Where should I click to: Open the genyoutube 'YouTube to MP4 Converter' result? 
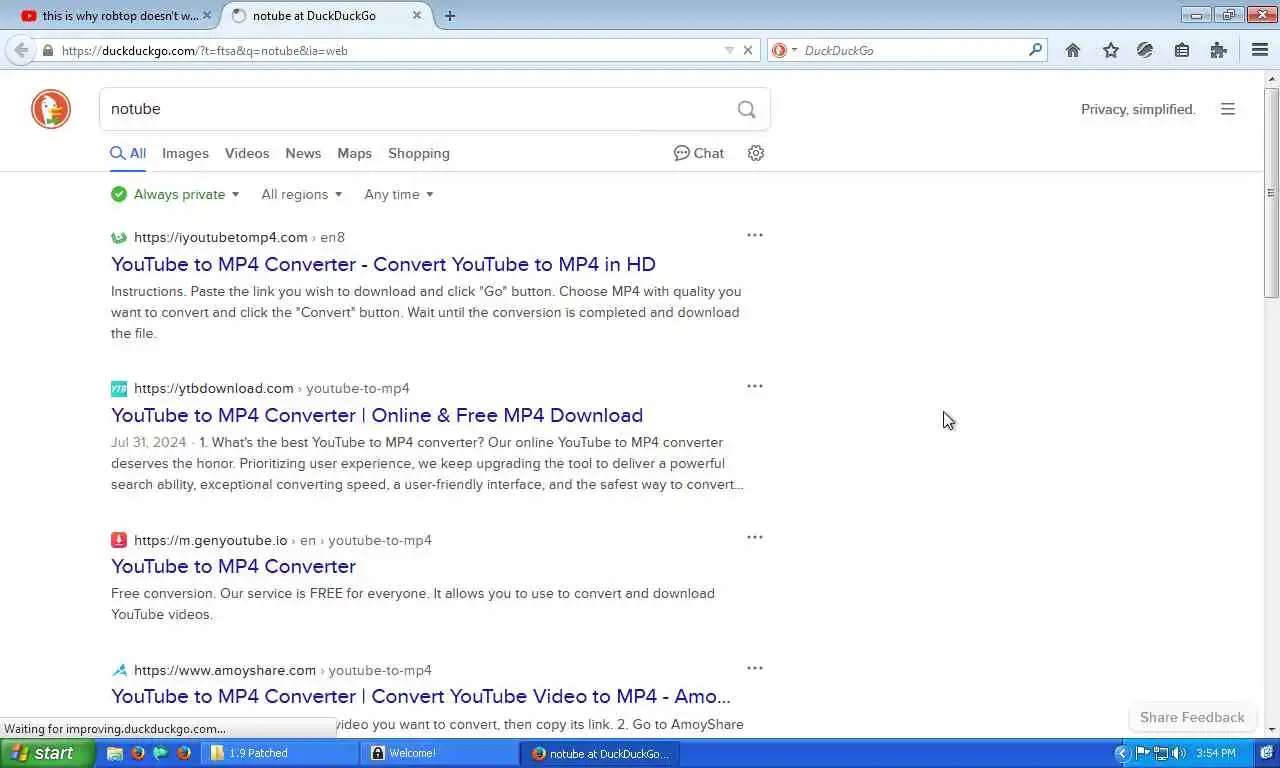tap(233, 566)
